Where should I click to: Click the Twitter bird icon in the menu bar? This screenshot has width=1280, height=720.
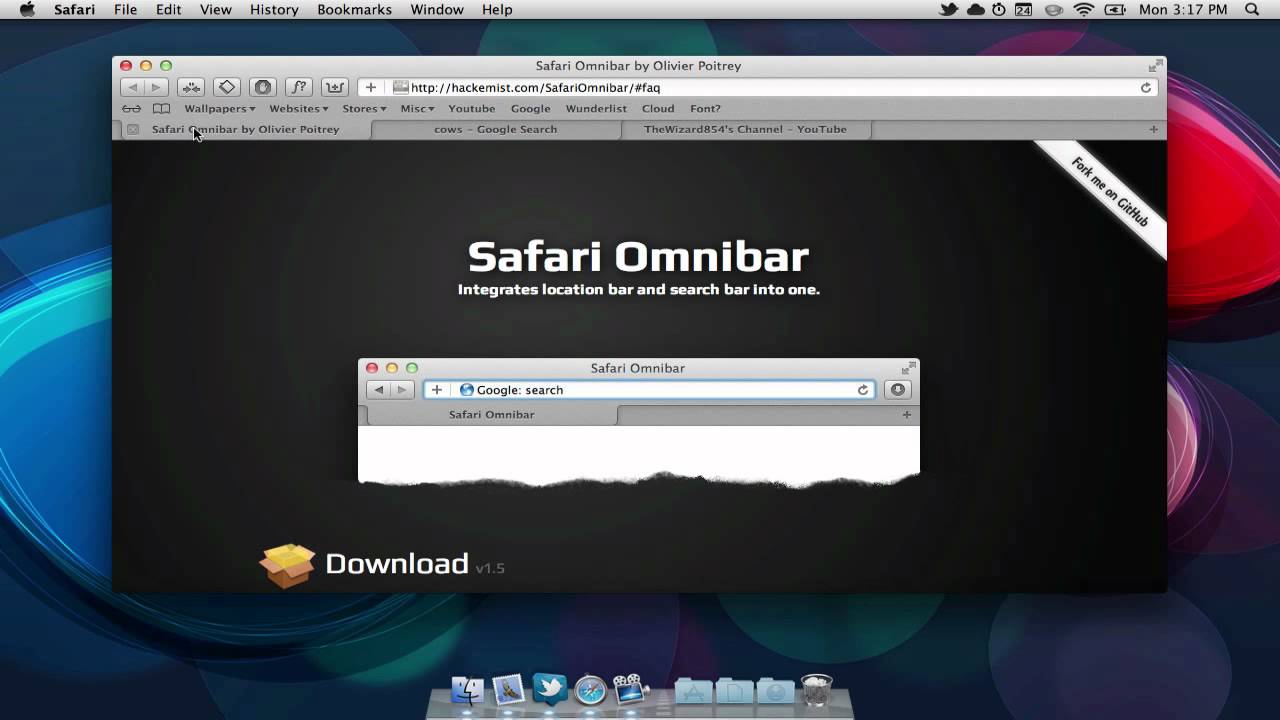949,9
